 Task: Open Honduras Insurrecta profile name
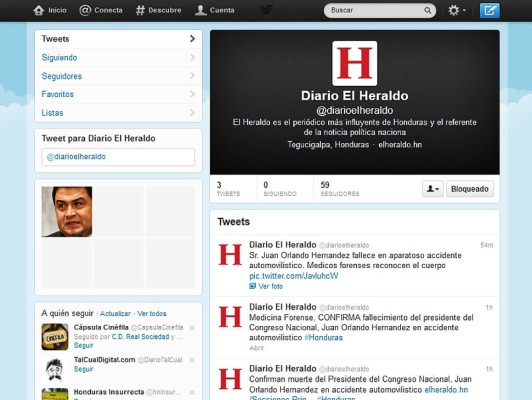pos(109,392)
